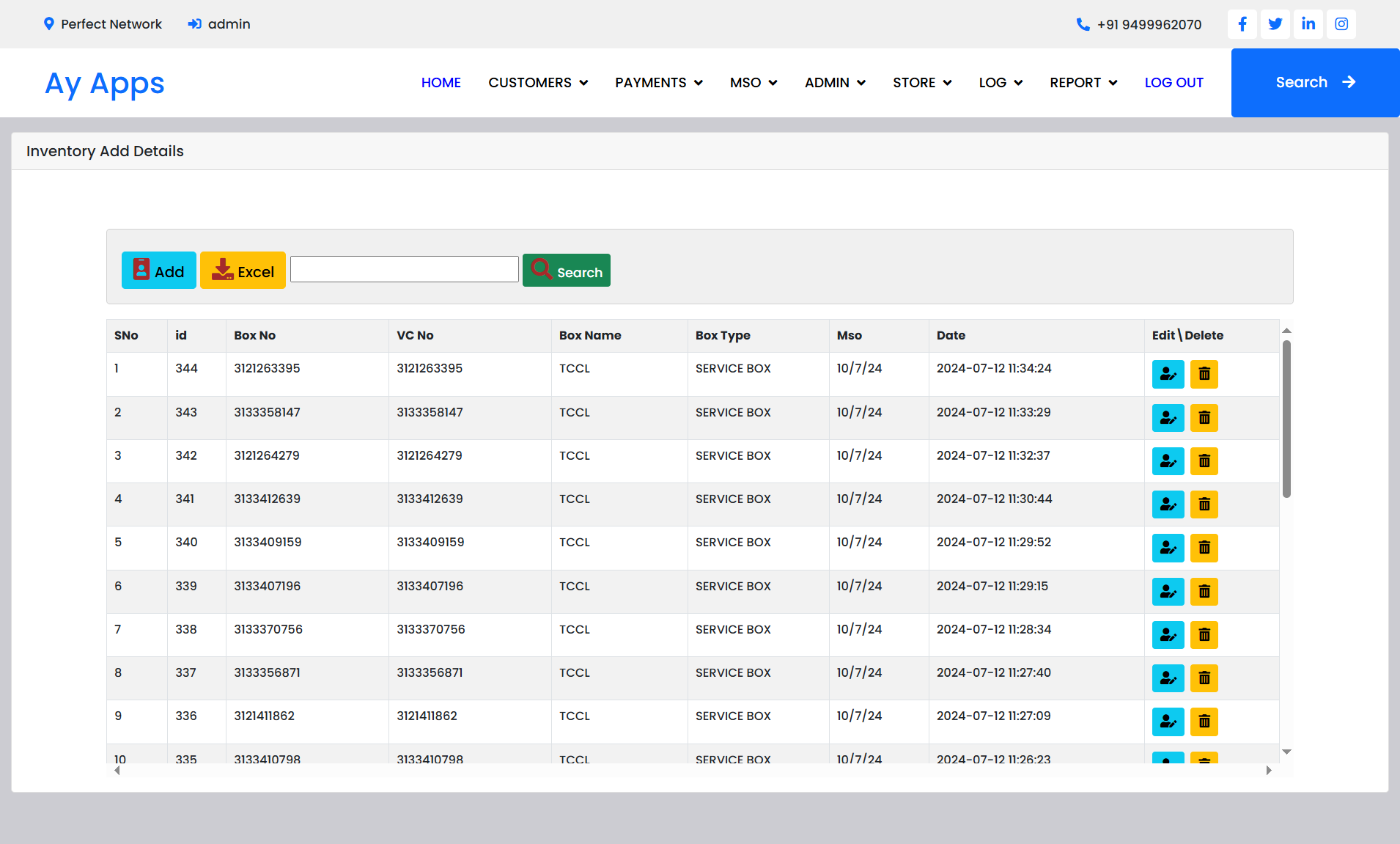Open the STORE dropdown menu
The height and width of the screenshot is (844, 1400).
coord(922,83)
